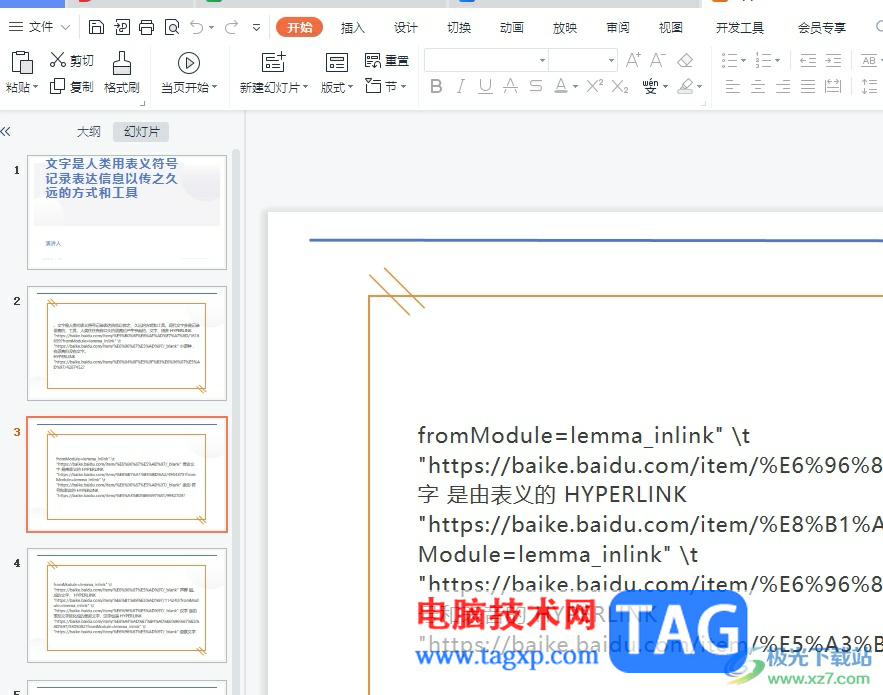Apply font color with underlined A

(x=561, y=86)
